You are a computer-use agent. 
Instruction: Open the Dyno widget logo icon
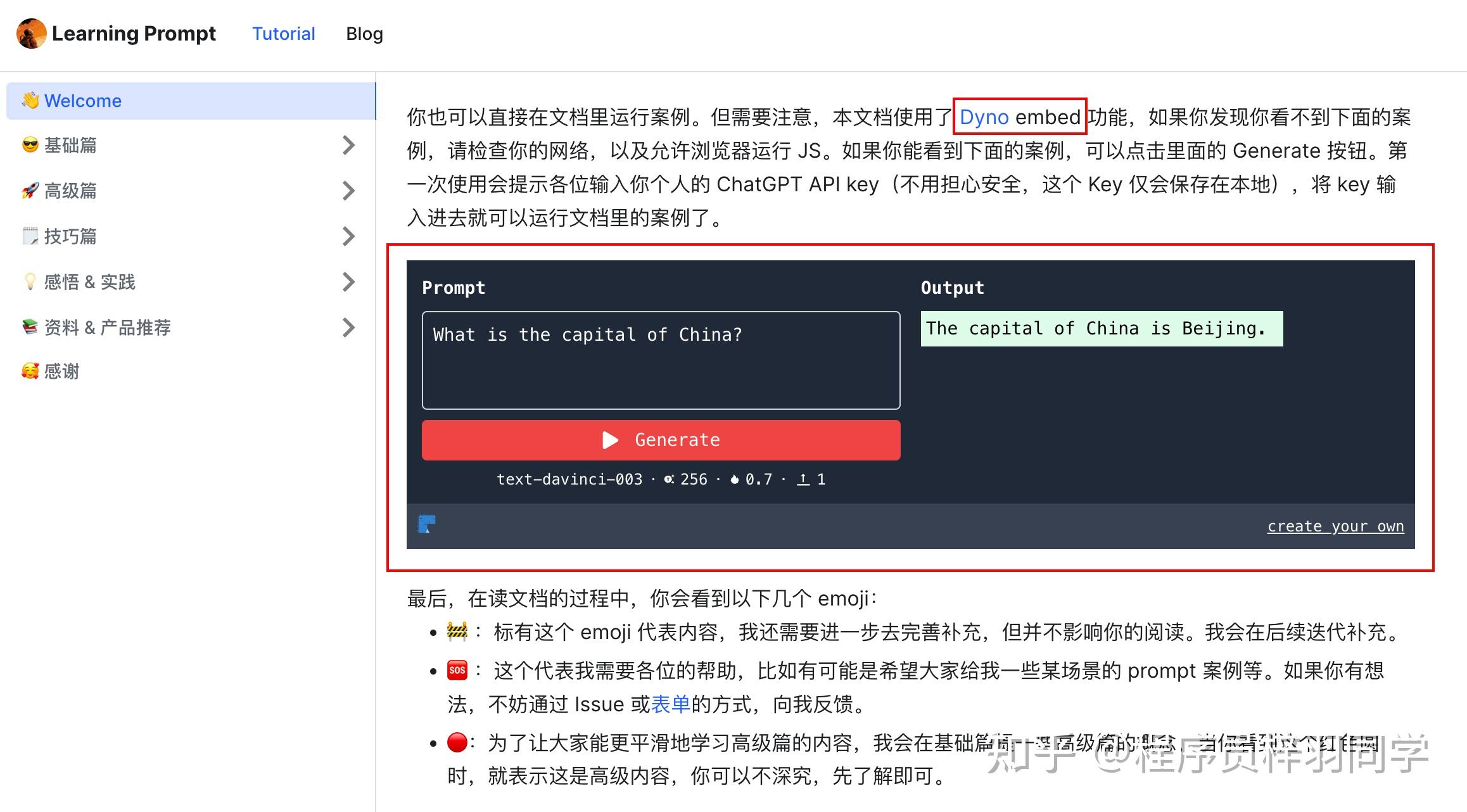pos(426,523)
